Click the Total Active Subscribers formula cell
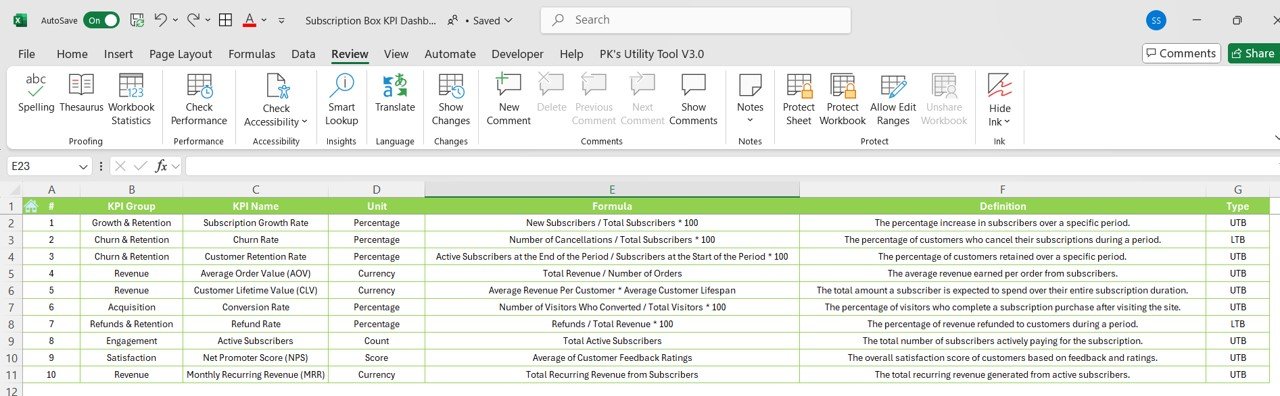The height and width of the screenshot is (396, 1280). (612, 341)
